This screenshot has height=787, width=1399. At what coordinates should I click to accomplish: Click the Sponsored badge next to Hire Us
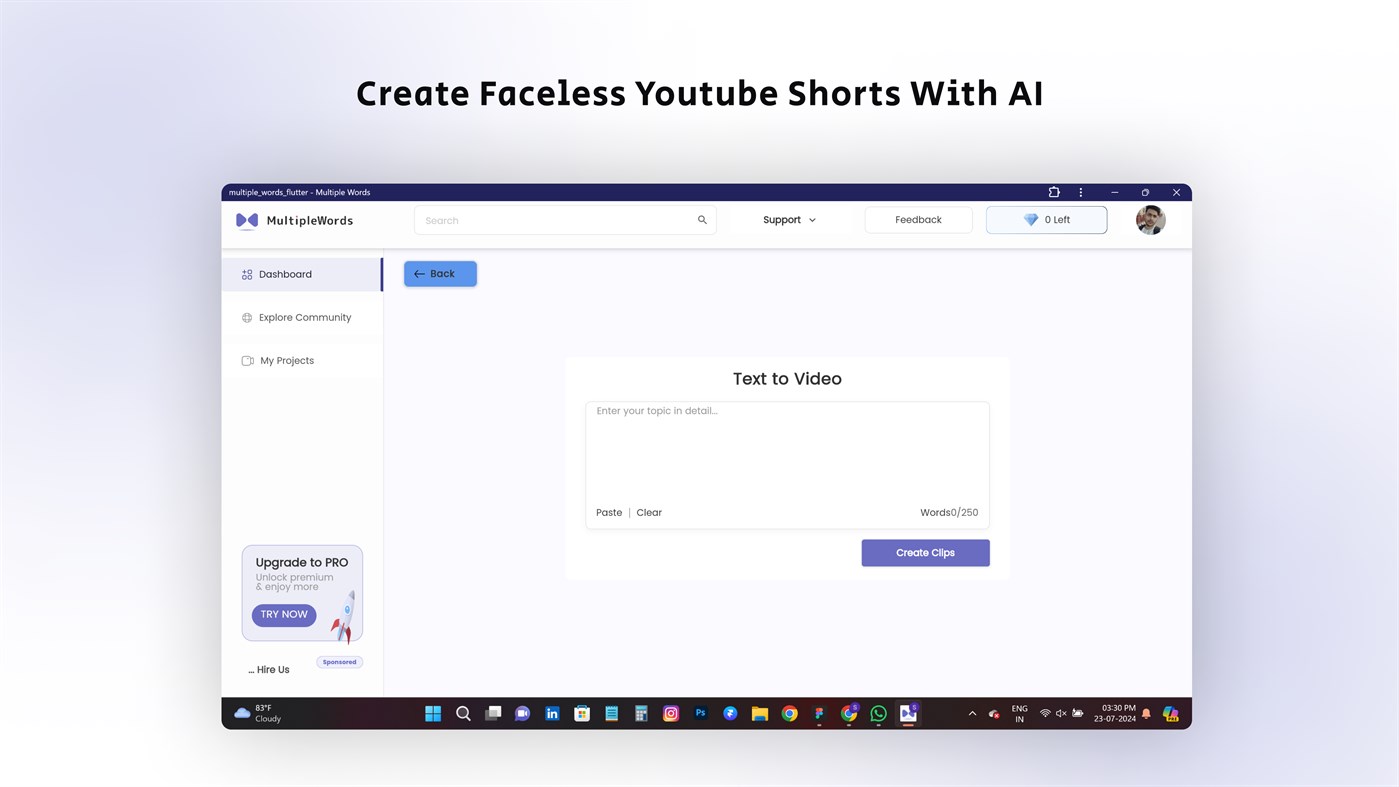(339, 661)
